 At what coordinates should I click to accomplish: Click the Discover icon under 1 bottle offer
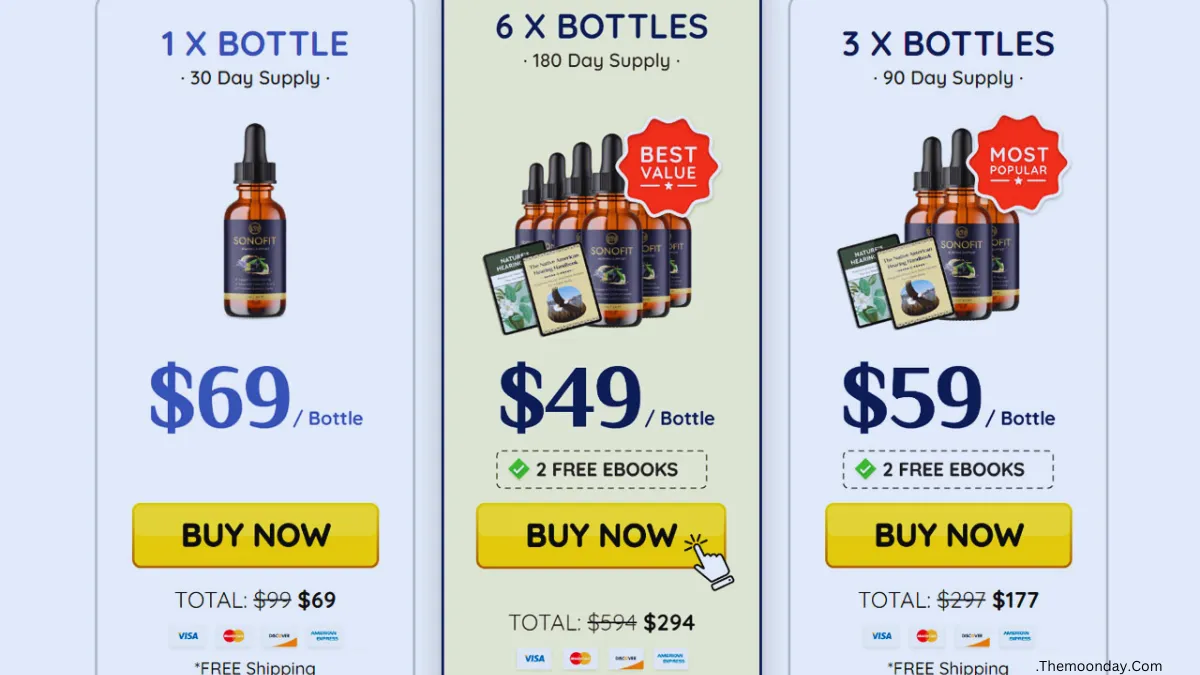[x=280, y=636]
